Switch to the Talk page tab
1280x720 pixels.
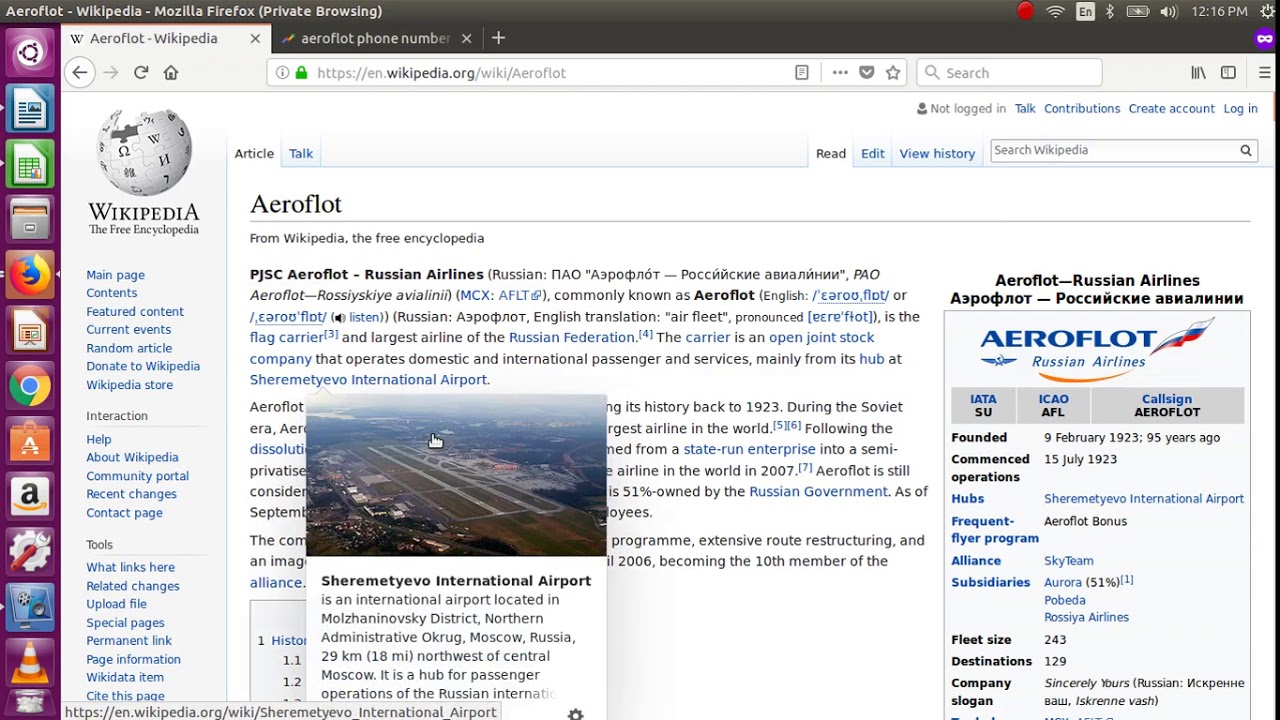[x=301, y=153]
